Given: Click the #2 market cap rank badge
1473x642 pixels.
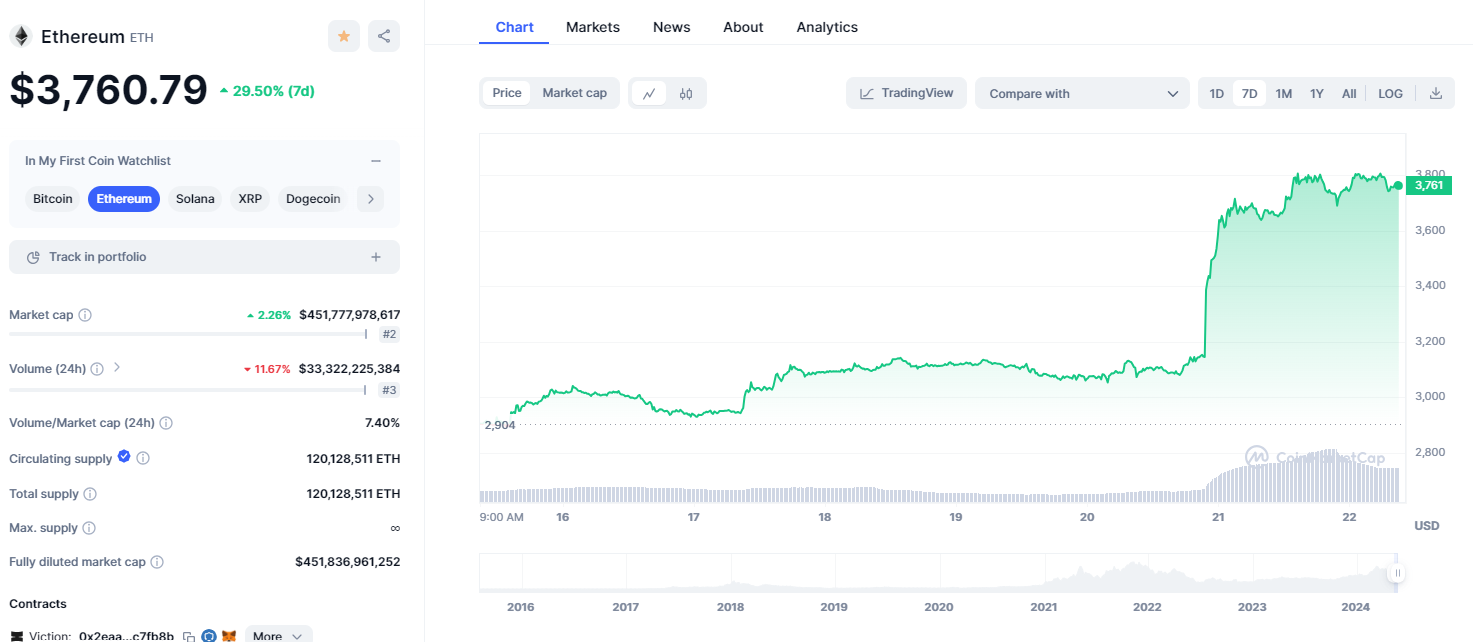Looking at the screenshot, I should coord(389,334).
